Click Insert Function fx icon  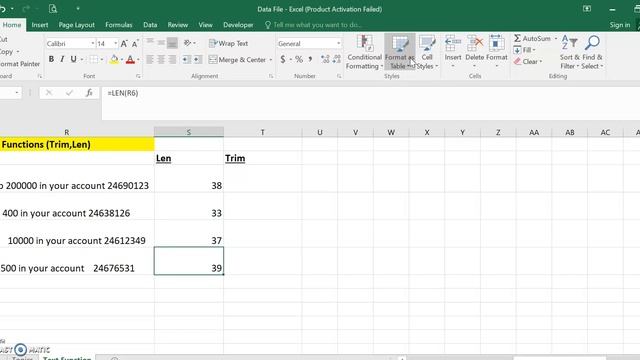(x=89, y=93)
